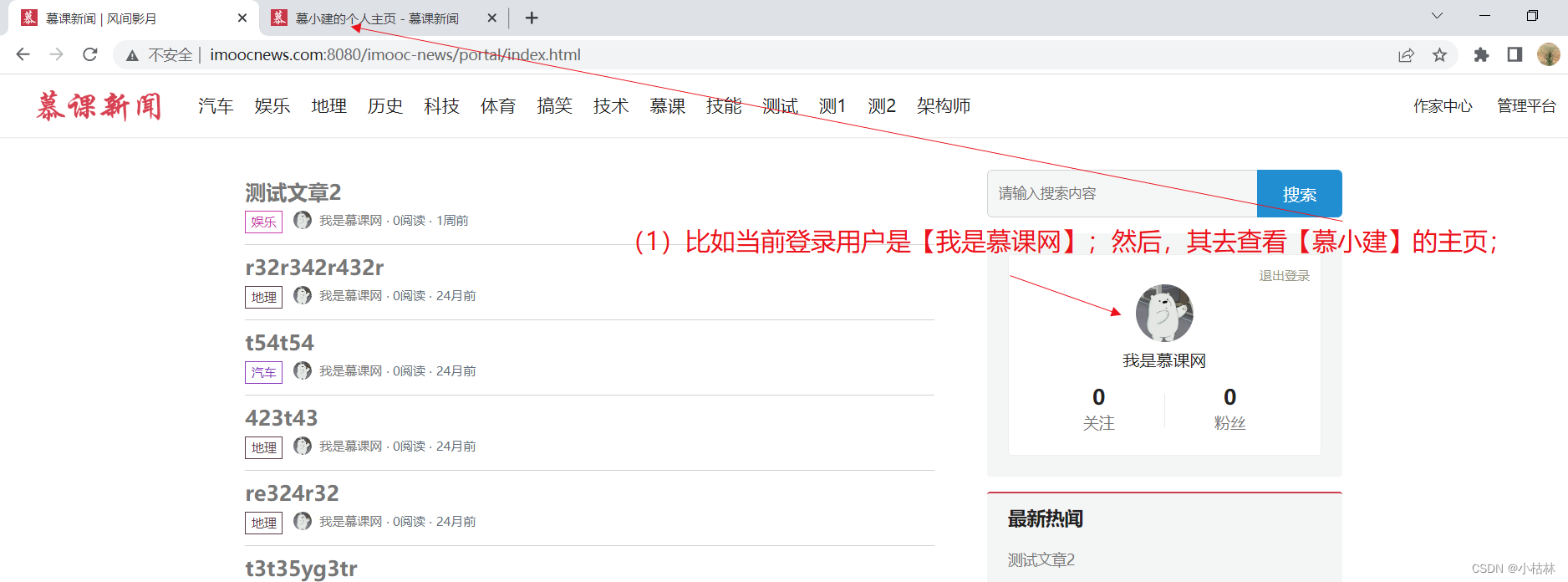This screenshot has height=582, width=1568.
Task: Click 地理 tag under r32r342r432r
Action: [x=263, y=297]
